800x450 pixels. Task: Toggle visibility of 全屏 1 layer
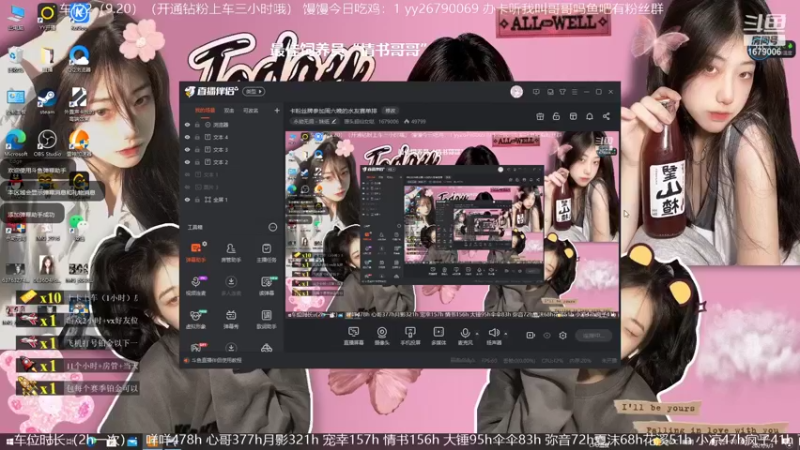[x=187, y=200]
